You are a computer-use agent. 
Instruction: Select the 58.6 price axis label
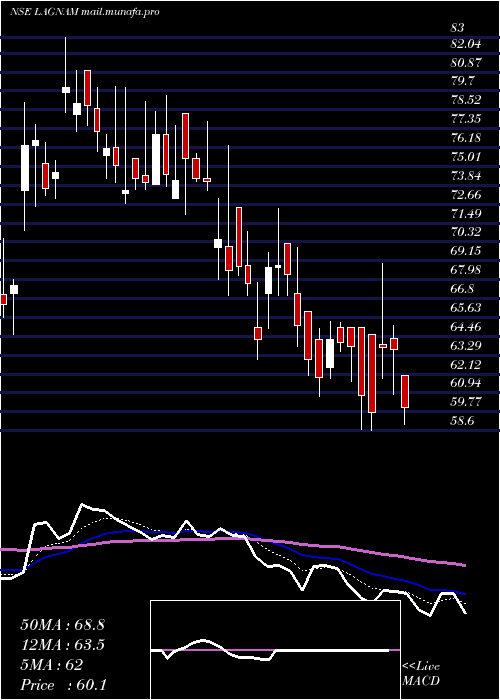(462, 421)
